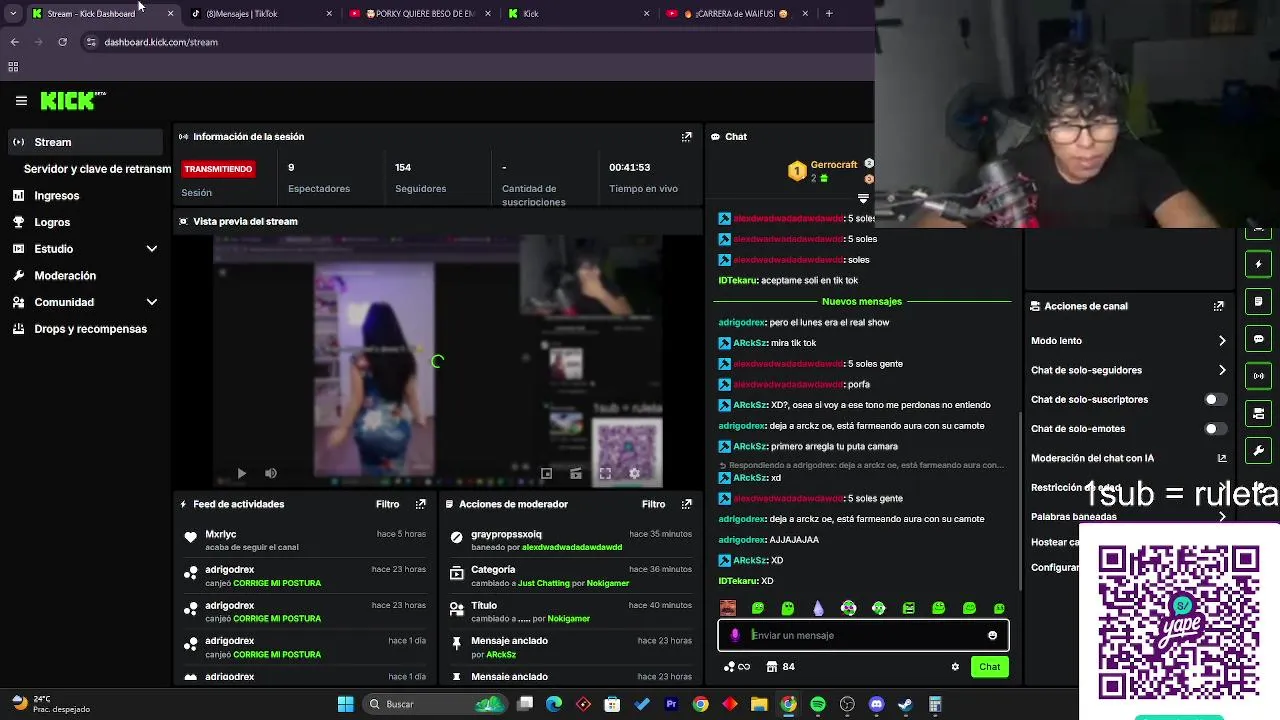
Task: Click the taskbar Buscar search box
Action: [x=434, y=704]
